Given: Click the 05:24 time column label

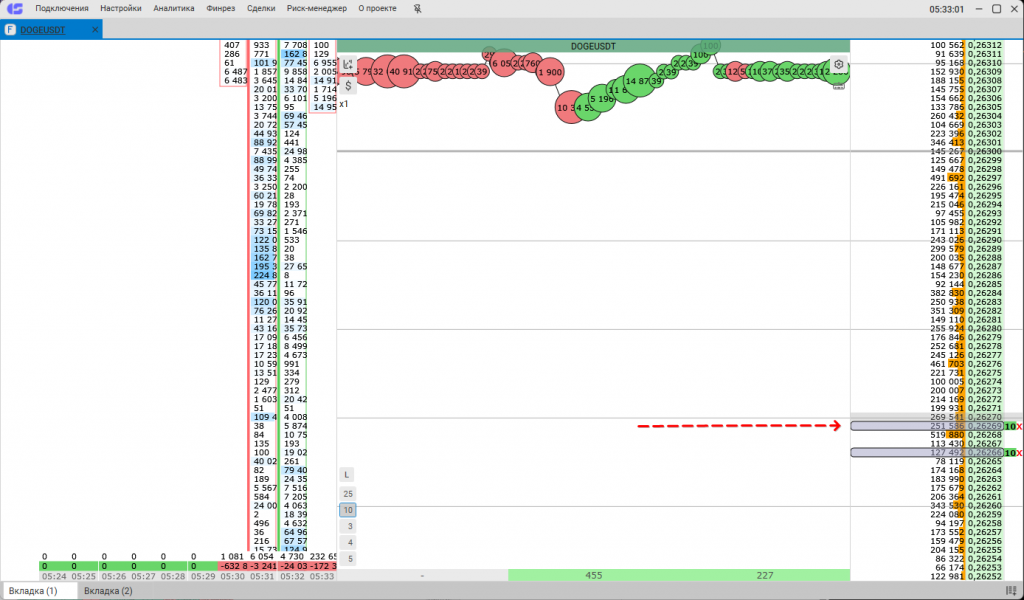Looking at the screenshot, I should [54, 576].
